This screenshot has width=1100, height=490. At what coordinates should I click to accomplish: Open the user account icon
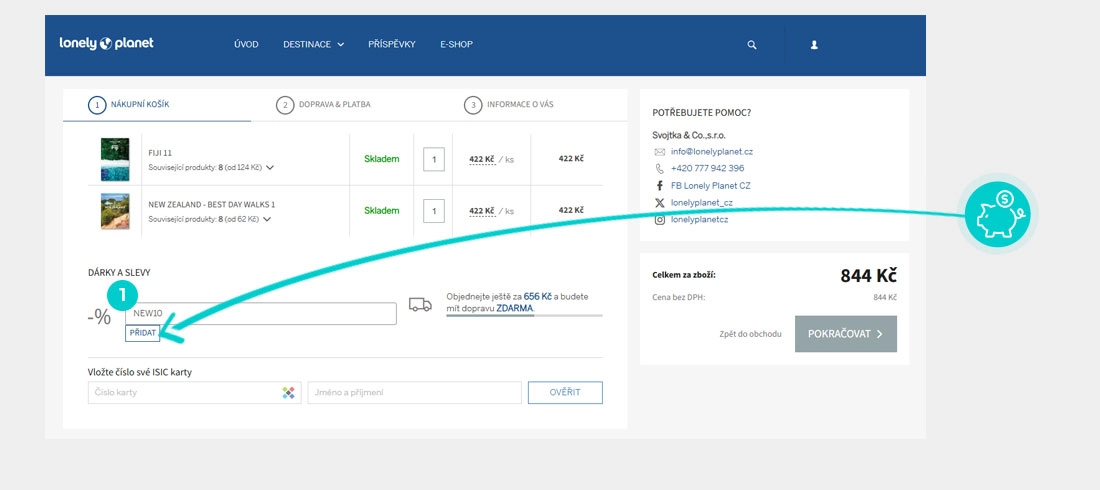814,45
